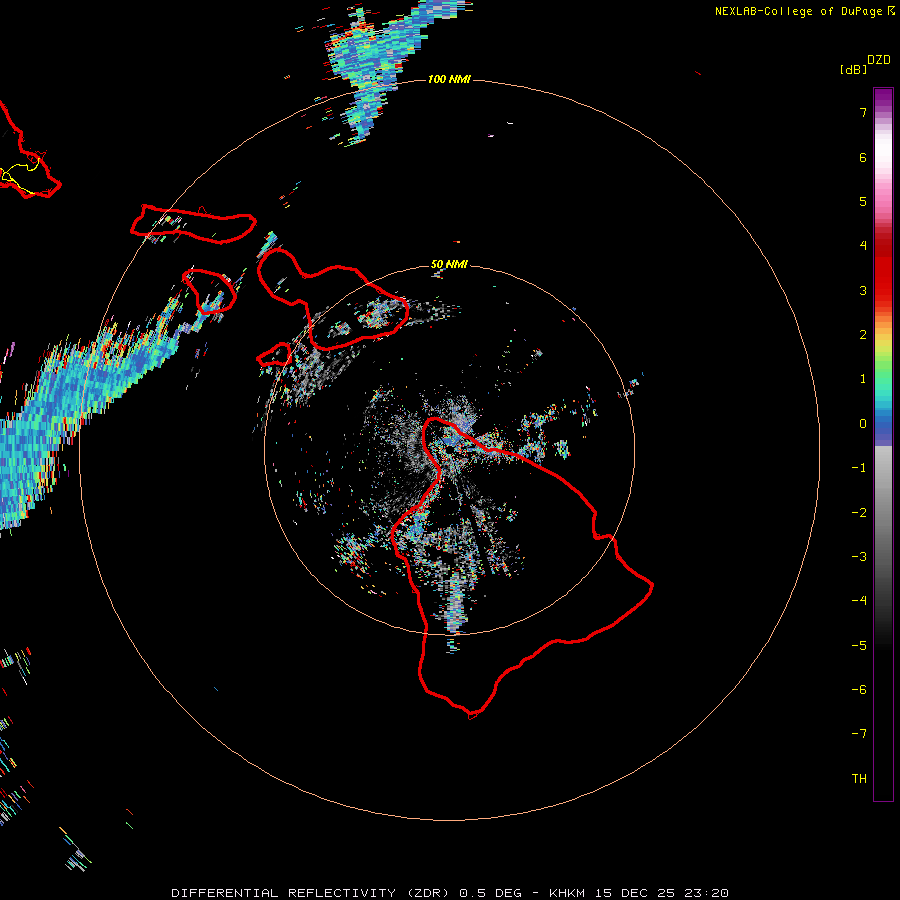Click the 4 value on color scale
Image resolution: width=900 pixels, height=900 pixels.
click(863, 246)
